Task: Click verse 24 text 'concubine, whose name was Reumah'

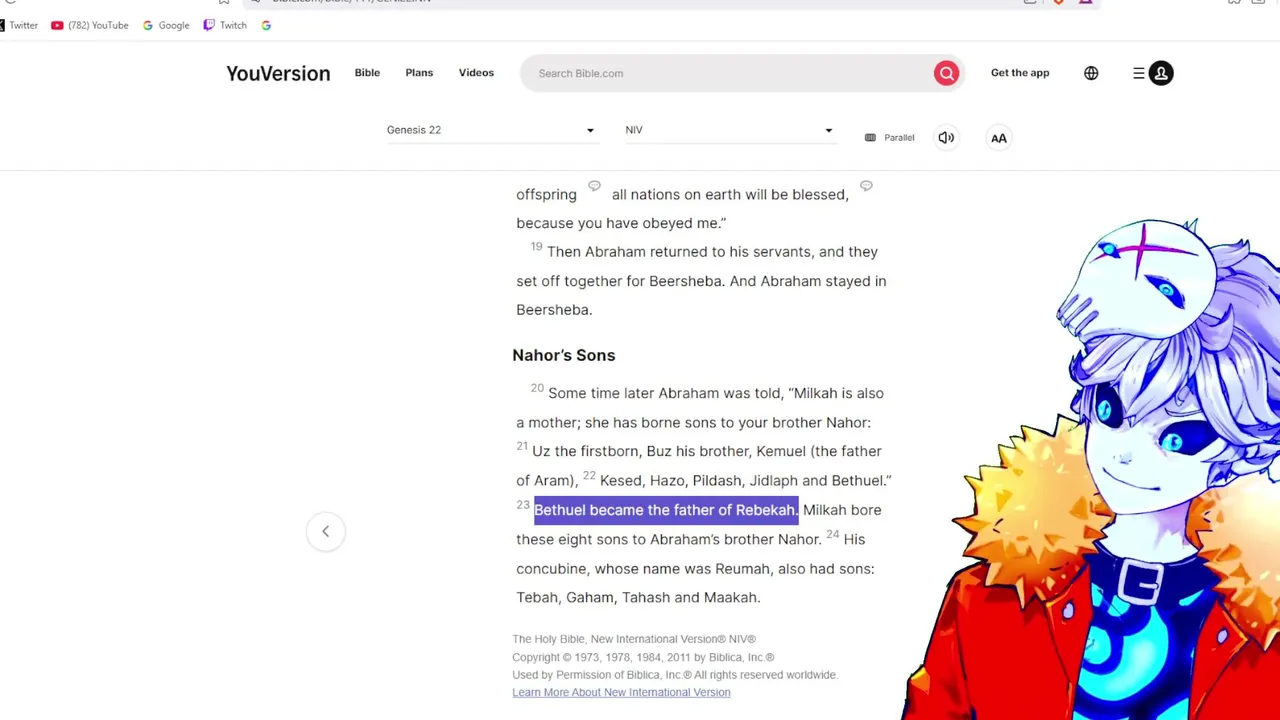Action: click(x=643, y=568)
